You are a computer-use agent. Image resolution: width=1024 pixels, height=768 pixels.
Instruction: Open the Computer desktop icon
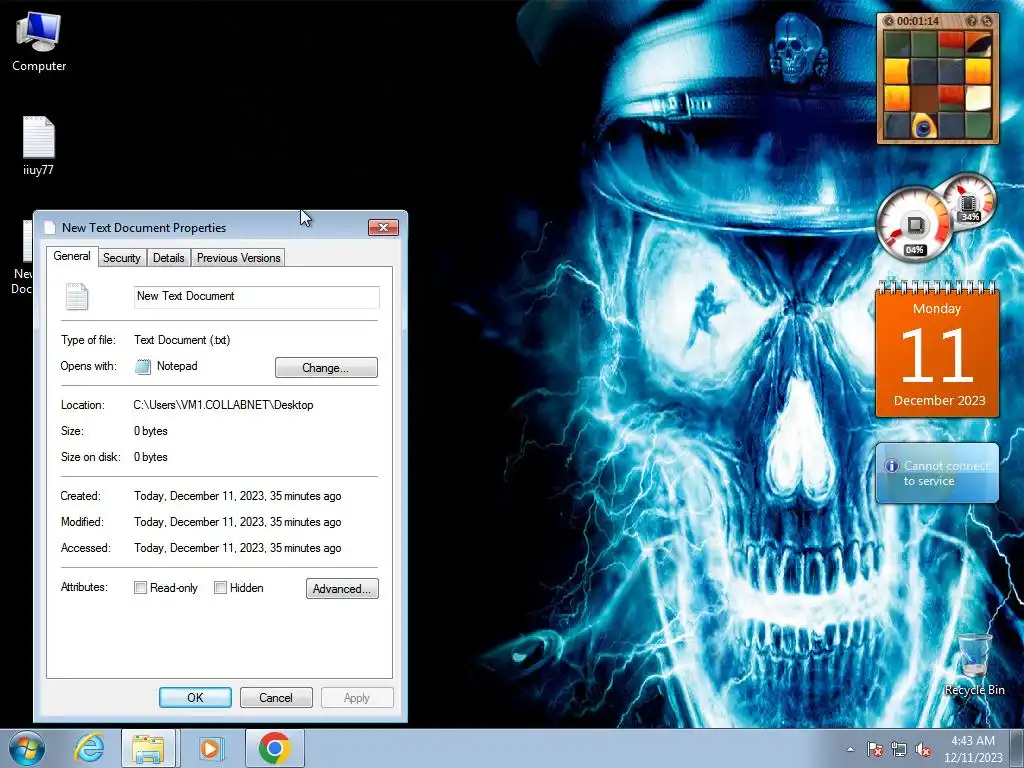click(x=39, y=42)
